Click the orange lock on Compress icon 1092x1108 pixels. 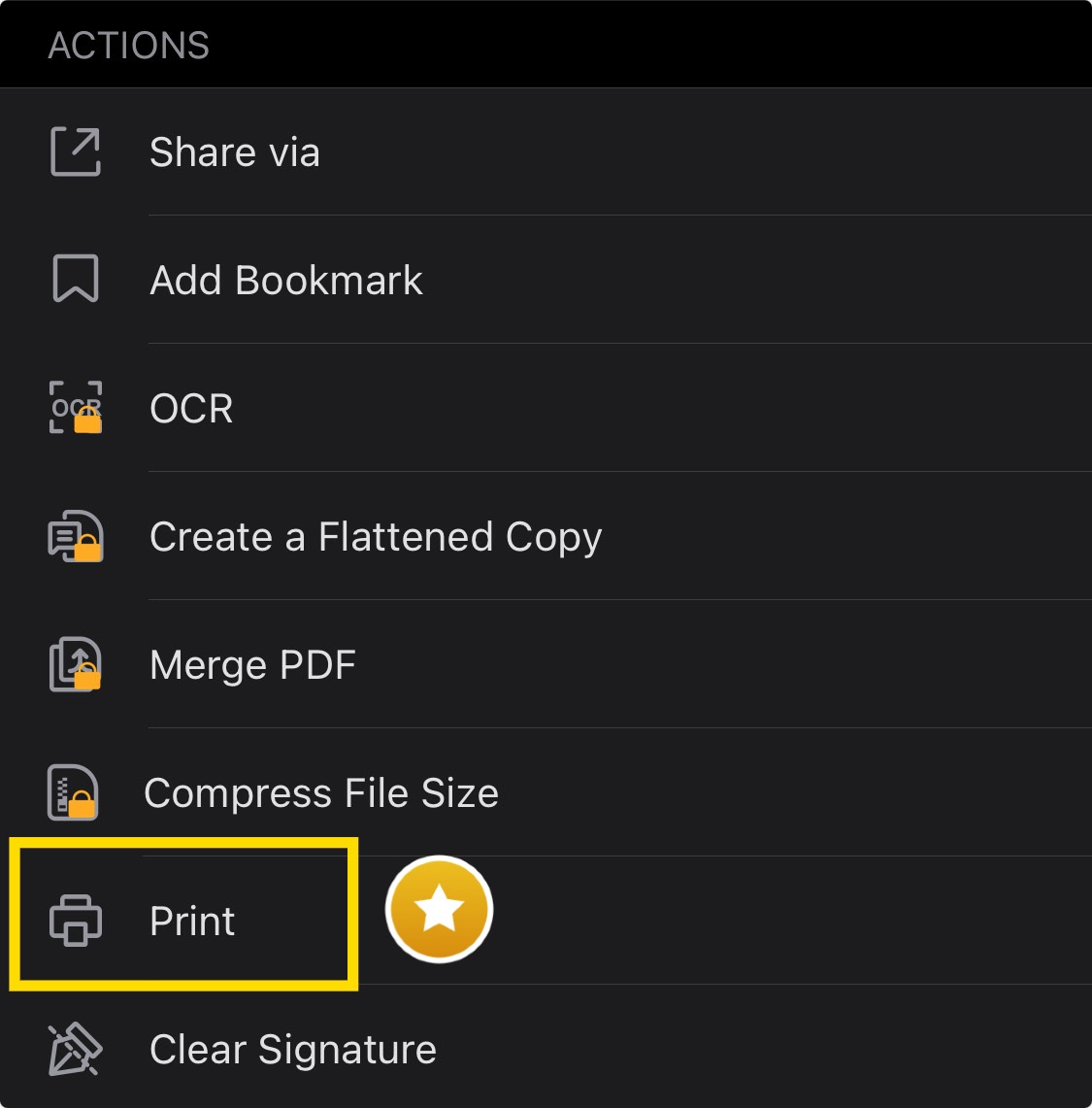pyautogui.click(x=83, y=804)
